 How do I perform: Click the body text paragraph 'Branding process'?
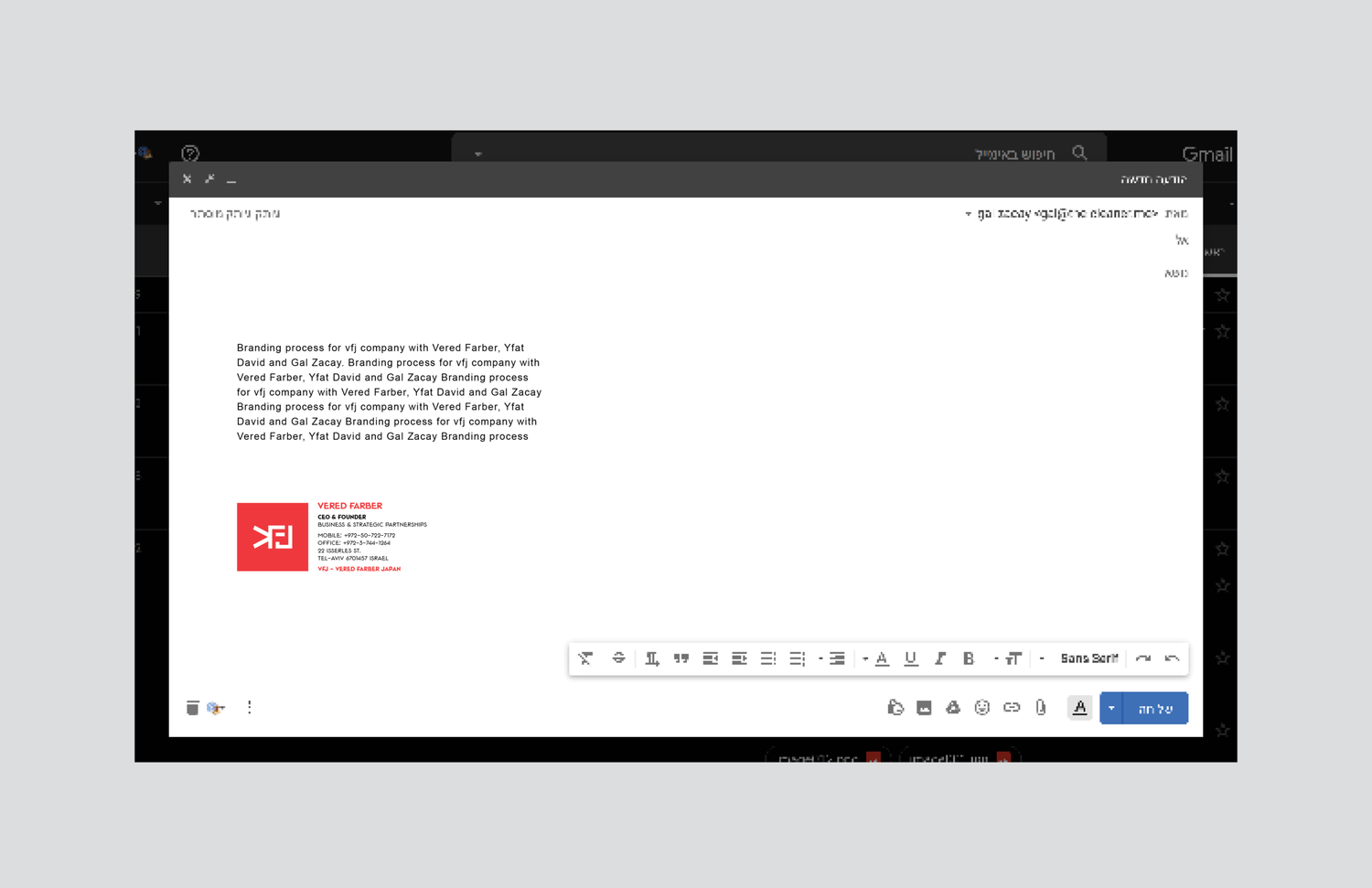389,392
